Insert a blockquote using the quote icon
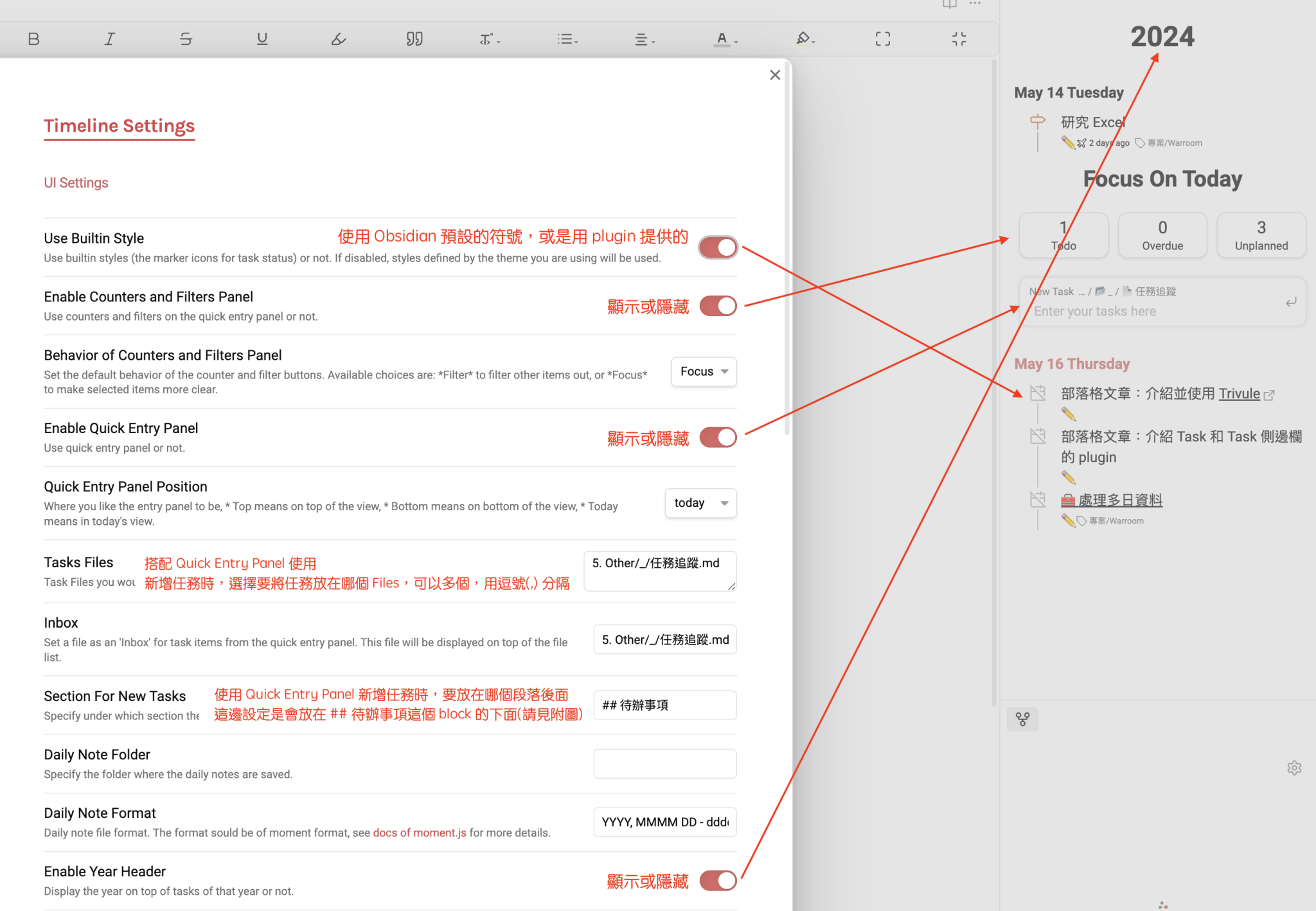 (414, 39)
